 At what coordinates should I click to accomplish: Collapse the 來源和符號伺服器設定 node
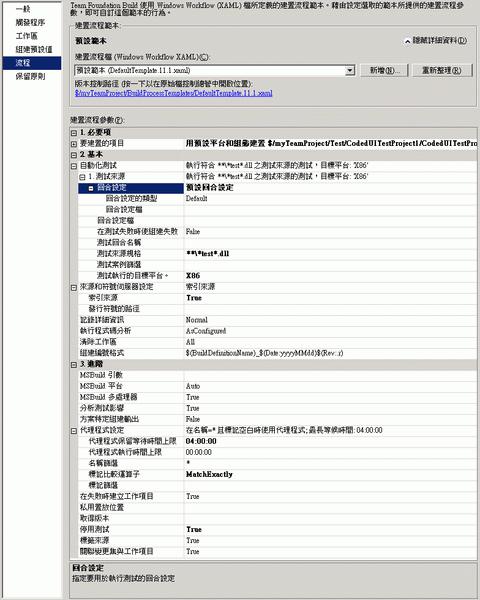pyautogui.click(x=74, y=287)
